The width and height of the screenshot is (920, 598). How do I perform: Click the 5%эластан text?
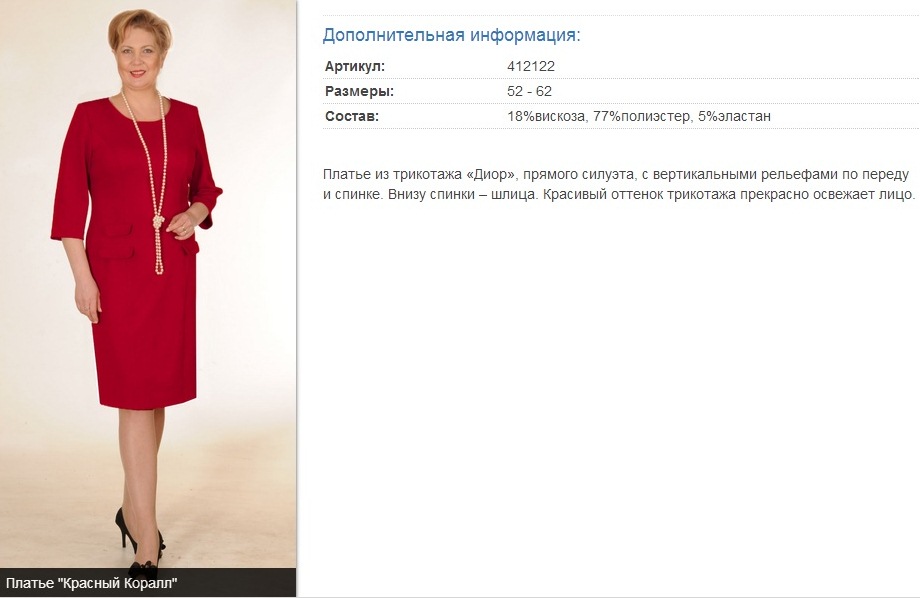pos(735,116)
